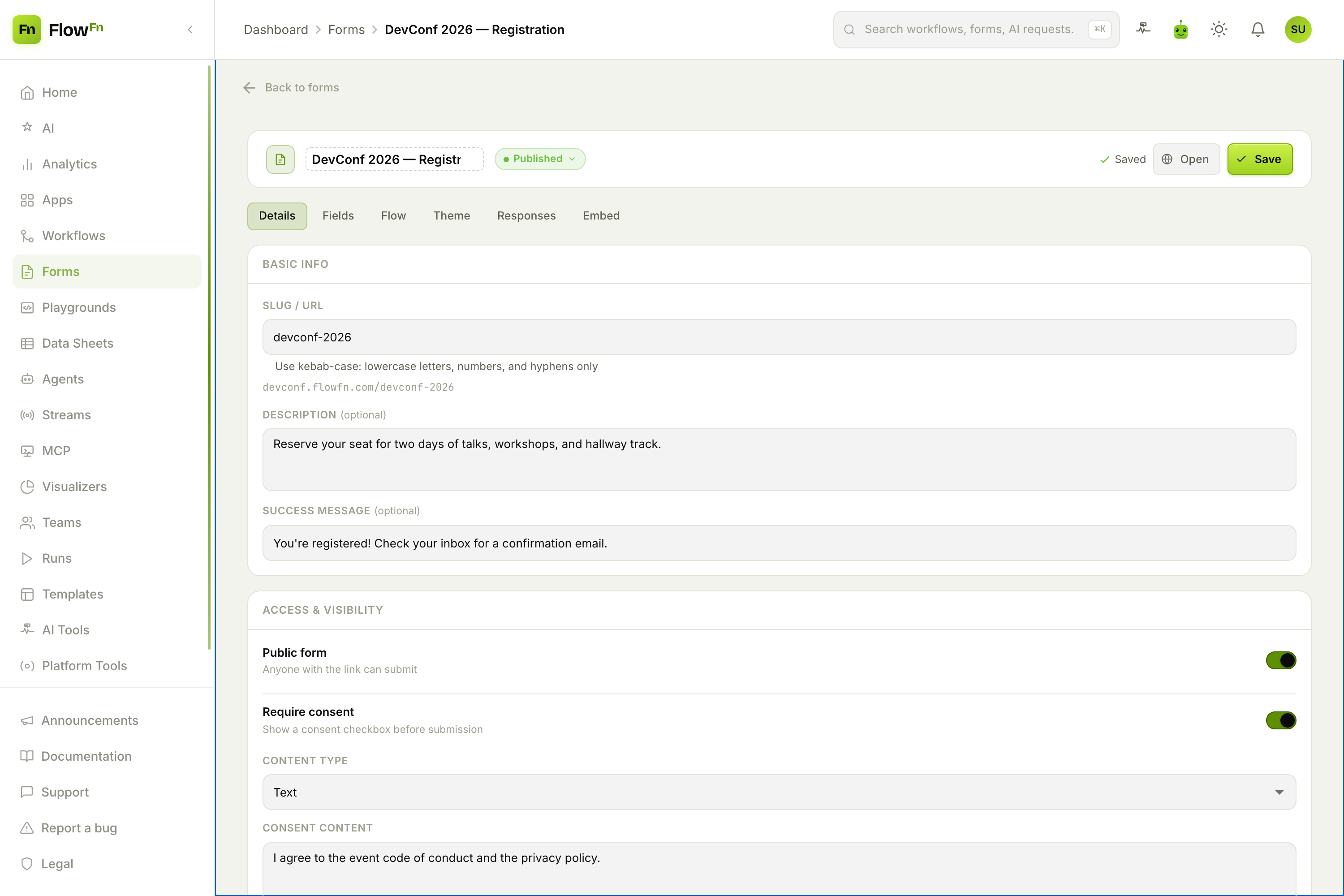Click Dashboard in the breadcrumb
The height and width of the screenshot is (896, 1344).
[x=276, y=30]
